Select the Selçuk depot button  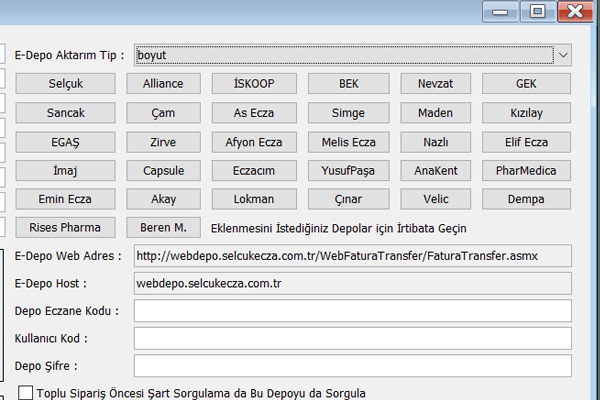tap(65, 83)
